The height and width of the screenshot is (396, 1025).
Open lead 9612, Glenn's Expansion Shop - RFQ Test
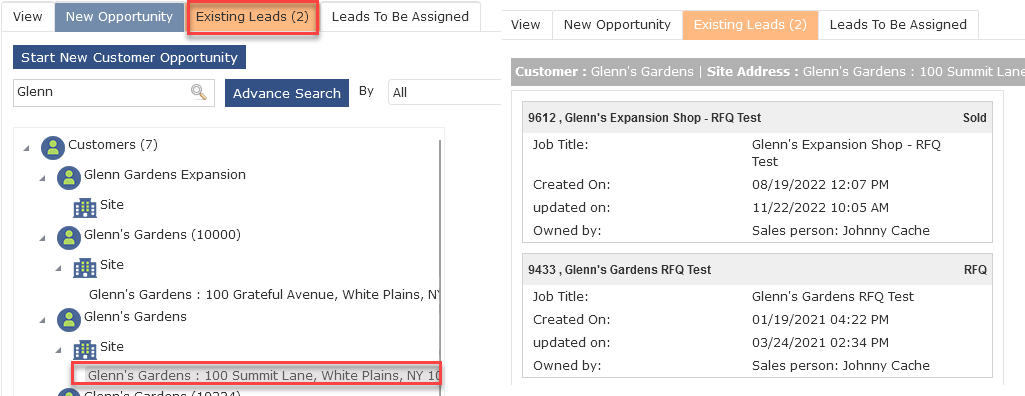click(x=758, y=118)
